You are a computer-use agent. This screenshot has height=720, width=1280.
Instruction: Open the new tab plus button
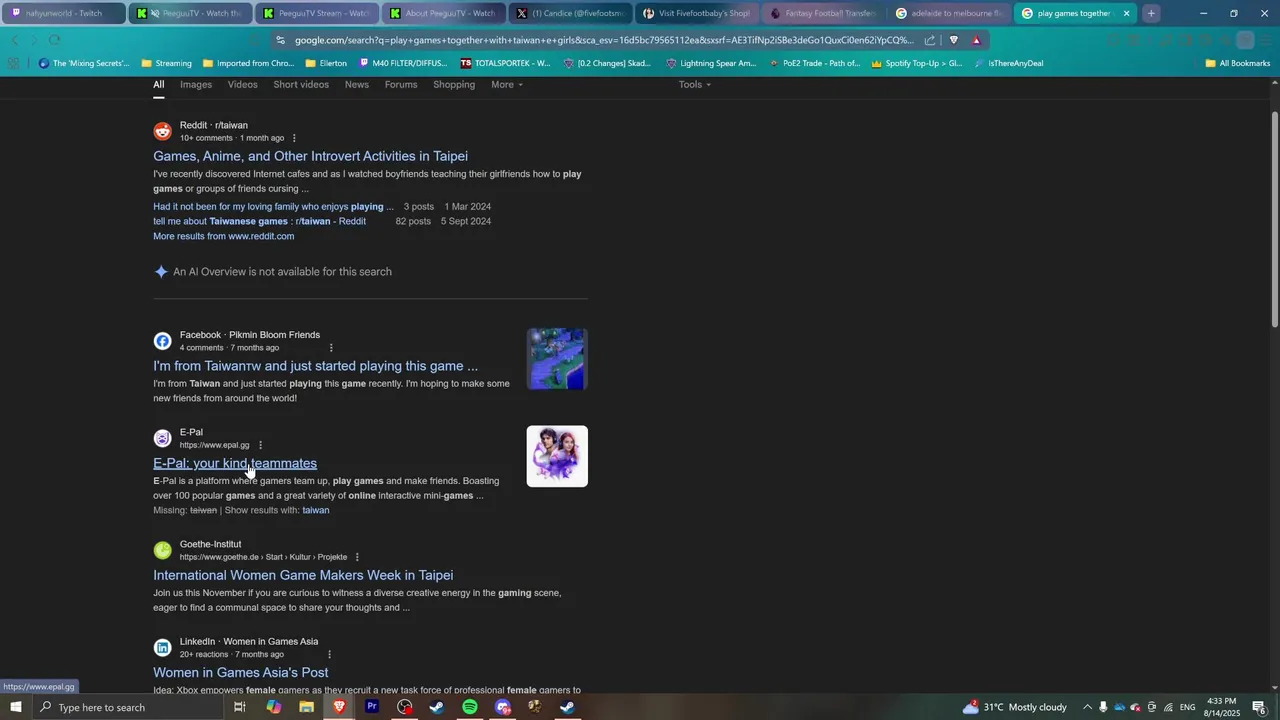(1151, 13)
